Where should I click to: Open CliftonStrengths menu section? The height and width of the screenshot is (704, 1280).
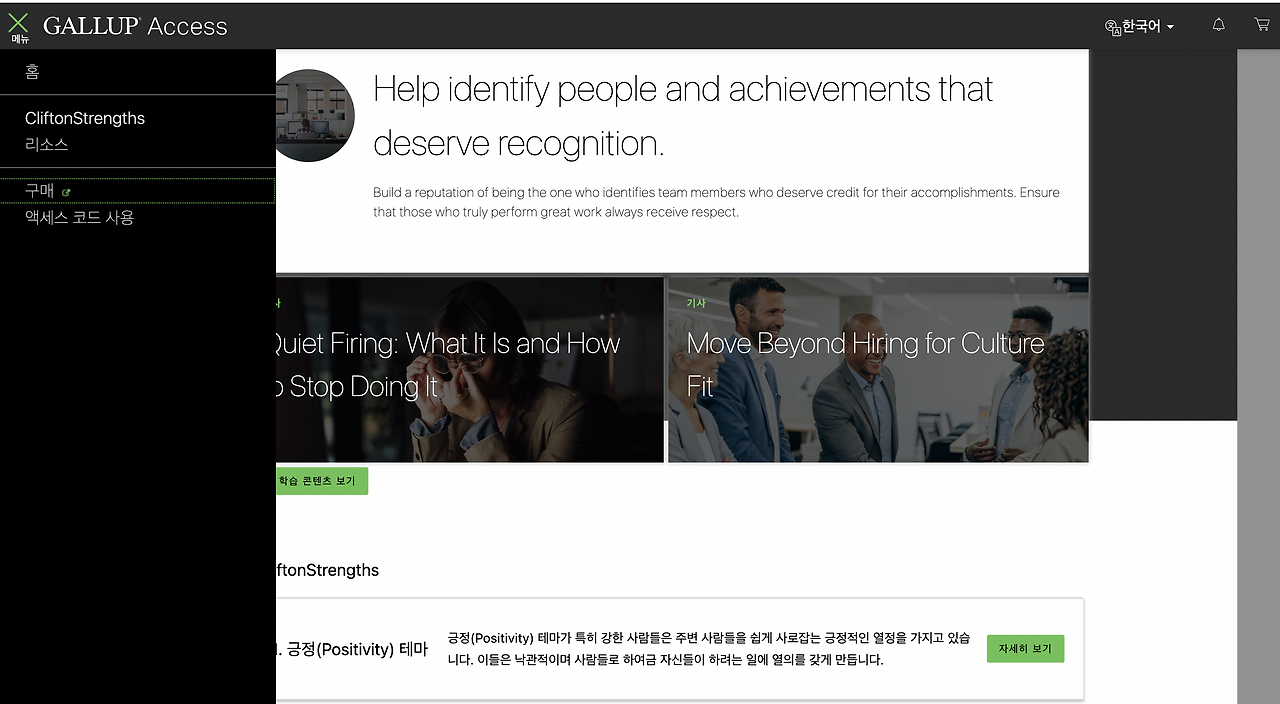pos(85,118)
